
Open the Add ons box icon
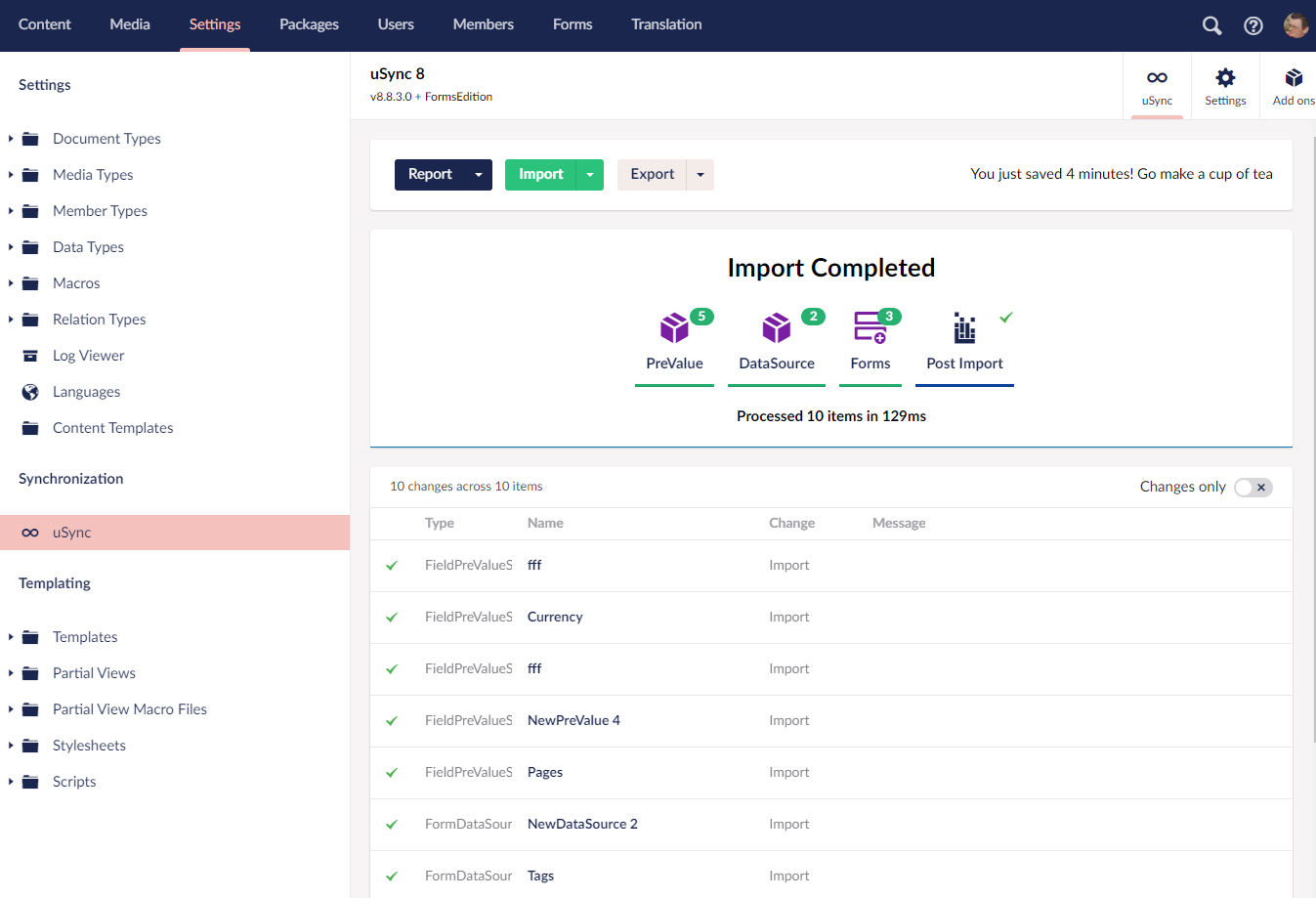[x=1294, y=78]
